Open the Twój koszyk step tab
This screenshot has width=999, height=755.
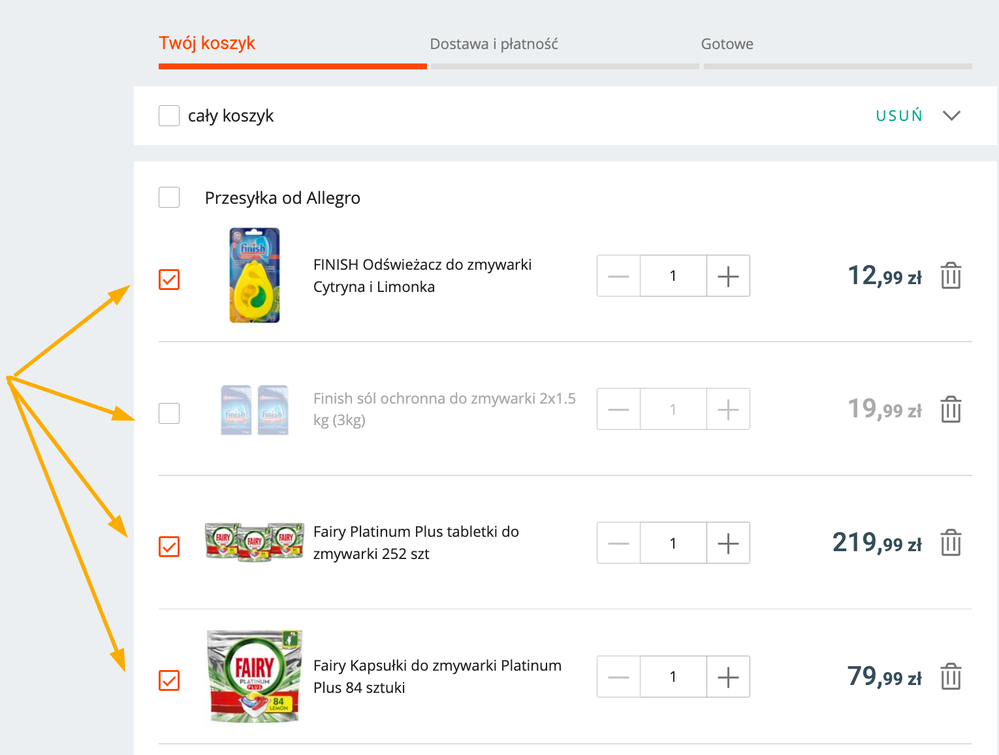[207, 43]
